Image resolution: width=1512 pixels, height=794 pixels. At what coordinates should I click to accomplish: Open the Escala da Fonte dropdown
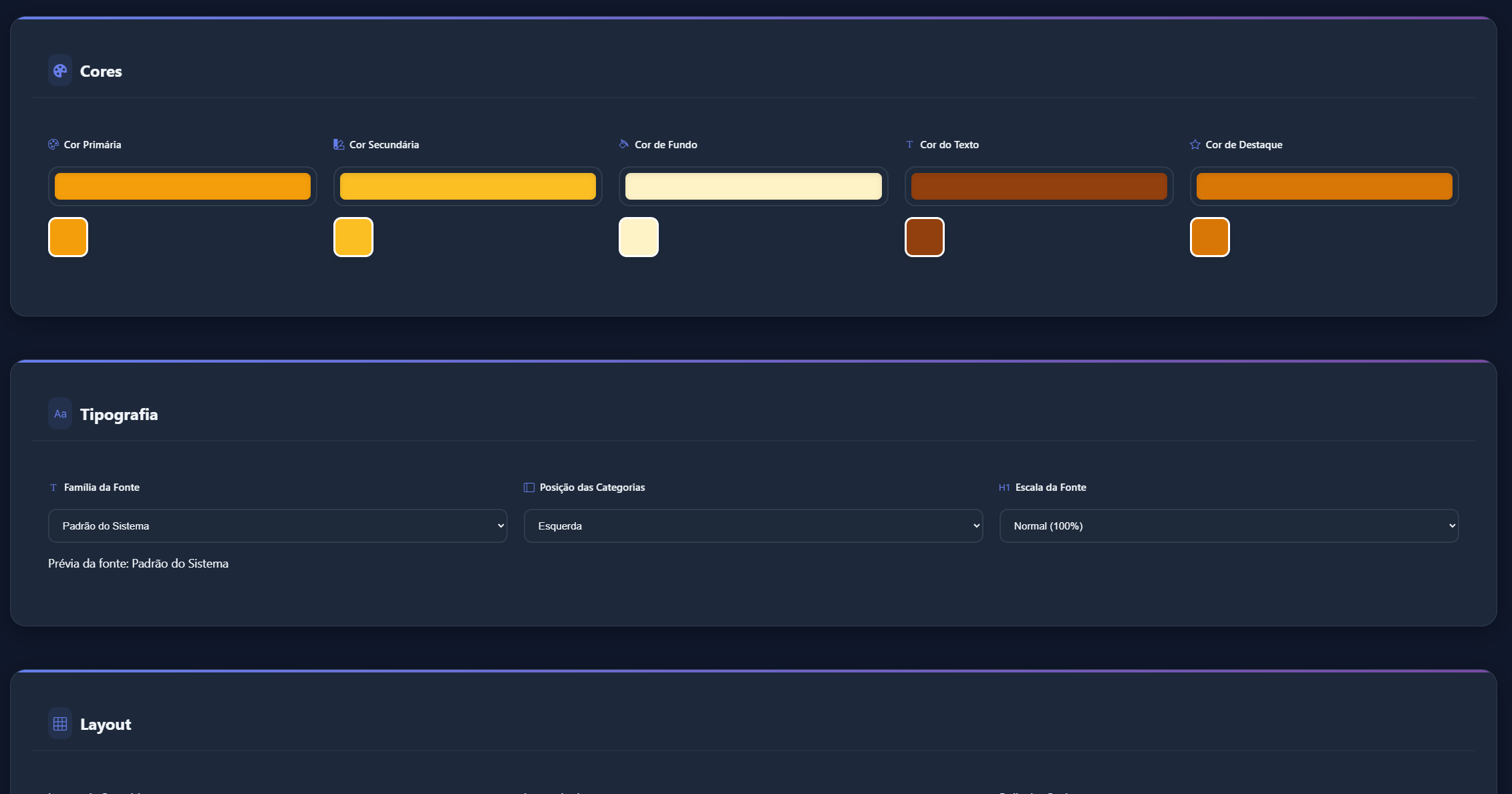(x=1229, y=526)
